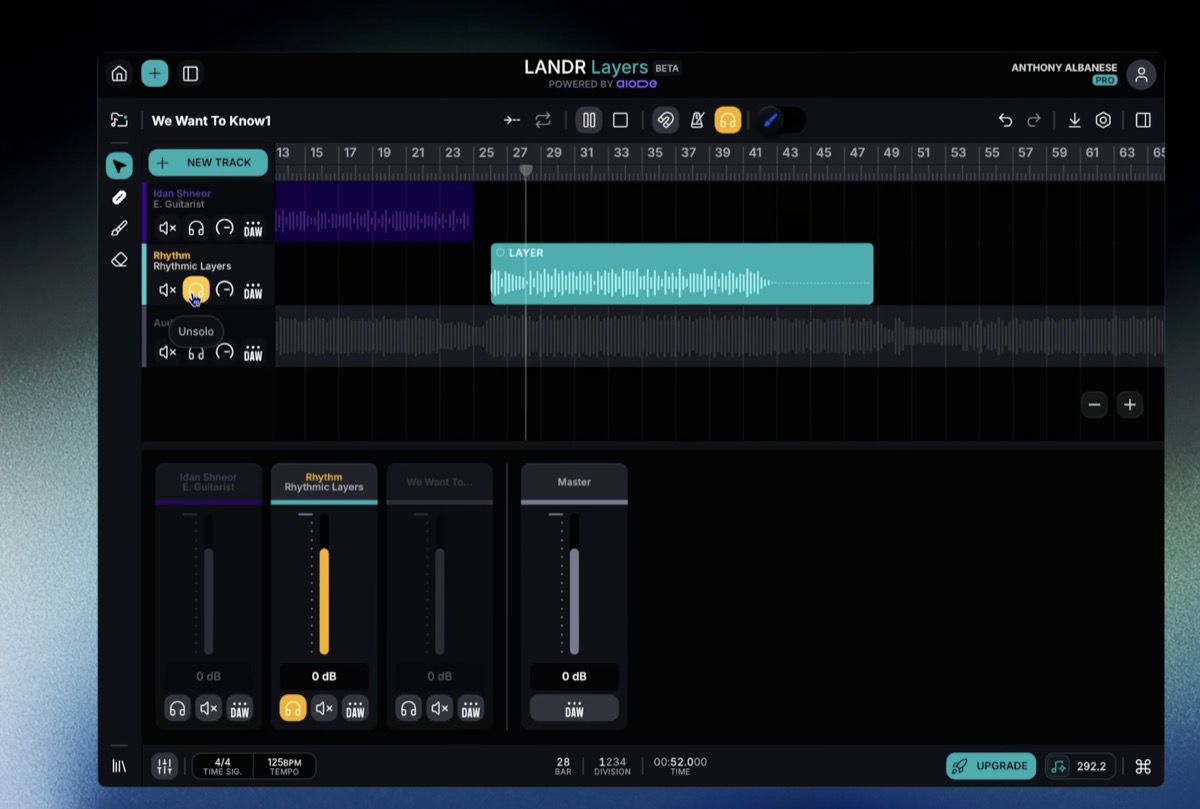Click the Upgrade button
The image size is (1200, 809).
pyautogui.click(x=991, y=766)
